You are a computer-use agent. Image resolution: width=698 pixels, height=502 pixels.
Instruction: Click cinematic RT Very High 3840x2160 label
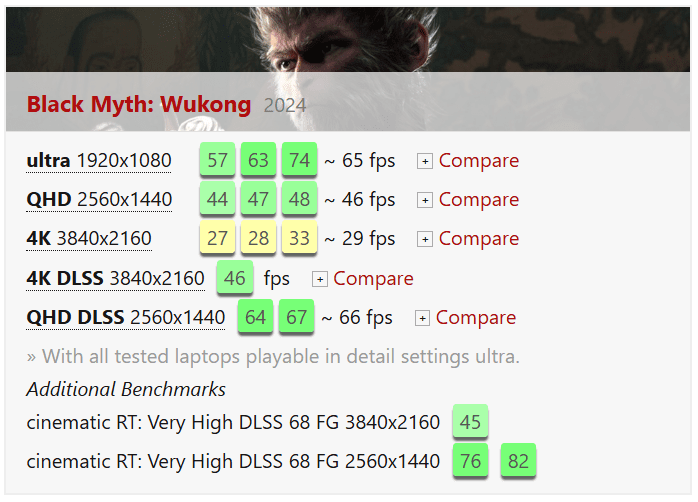click(x=233, y=422)
